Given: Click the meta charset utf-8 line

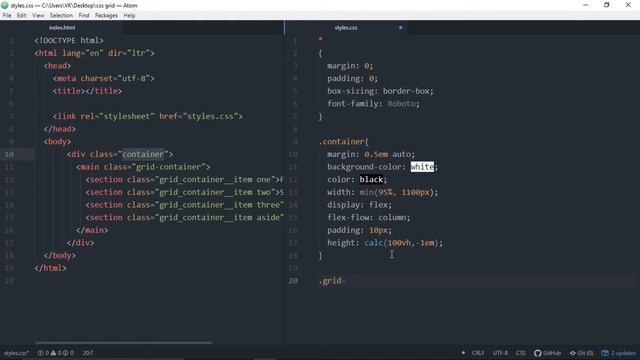Looking at the screenshot, I should coord(104,78).
